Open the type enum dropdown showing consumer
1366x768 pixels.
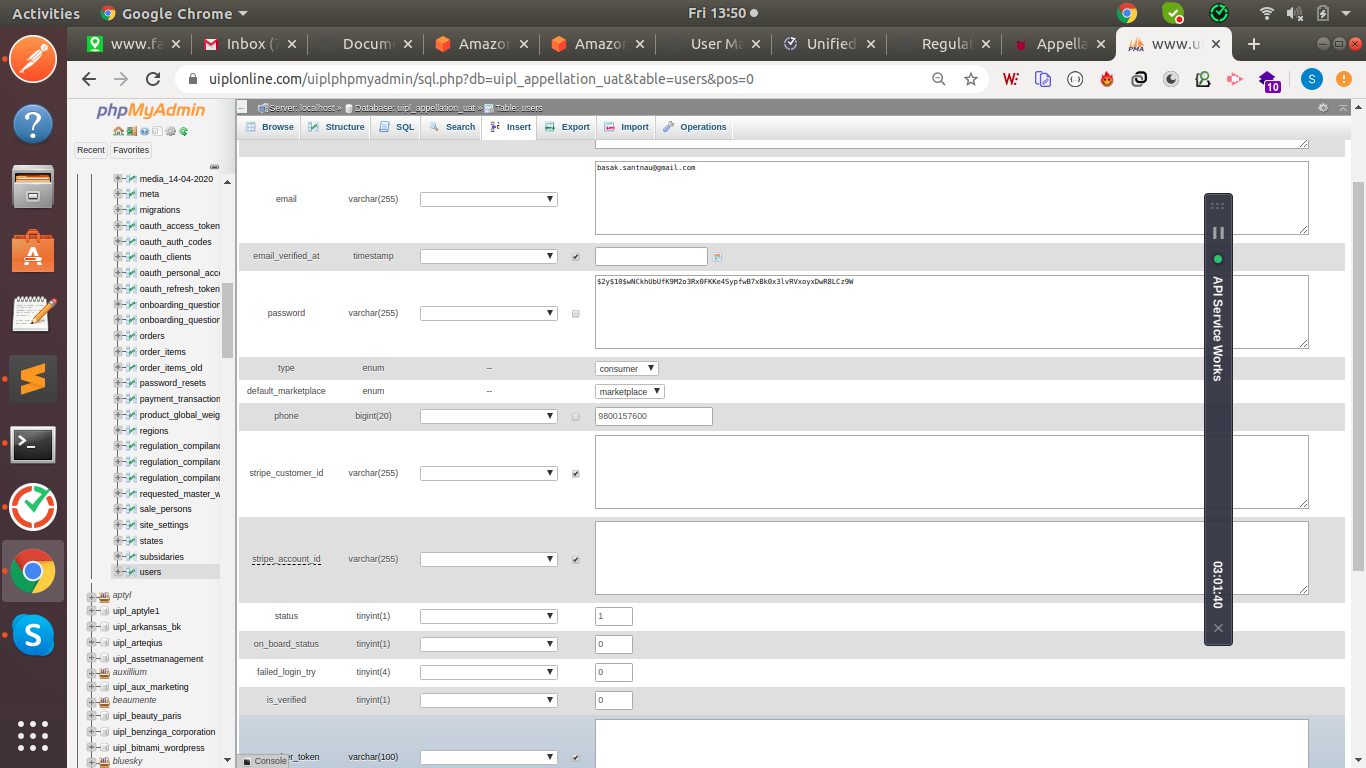click(x=627, y=369)
